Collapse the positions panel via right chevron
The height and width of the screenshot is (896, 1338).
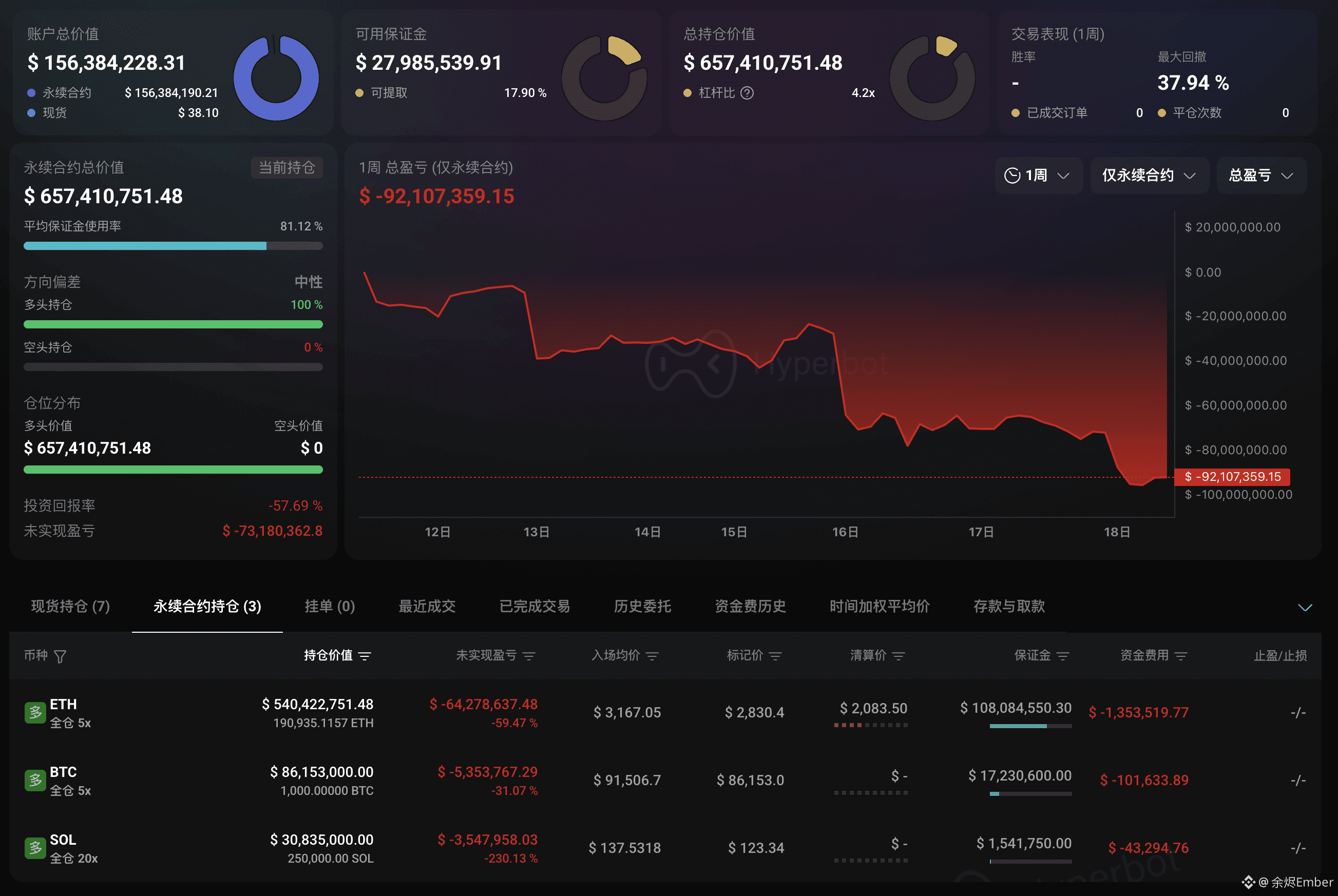pyautogui.click(x=1305, y=607)
